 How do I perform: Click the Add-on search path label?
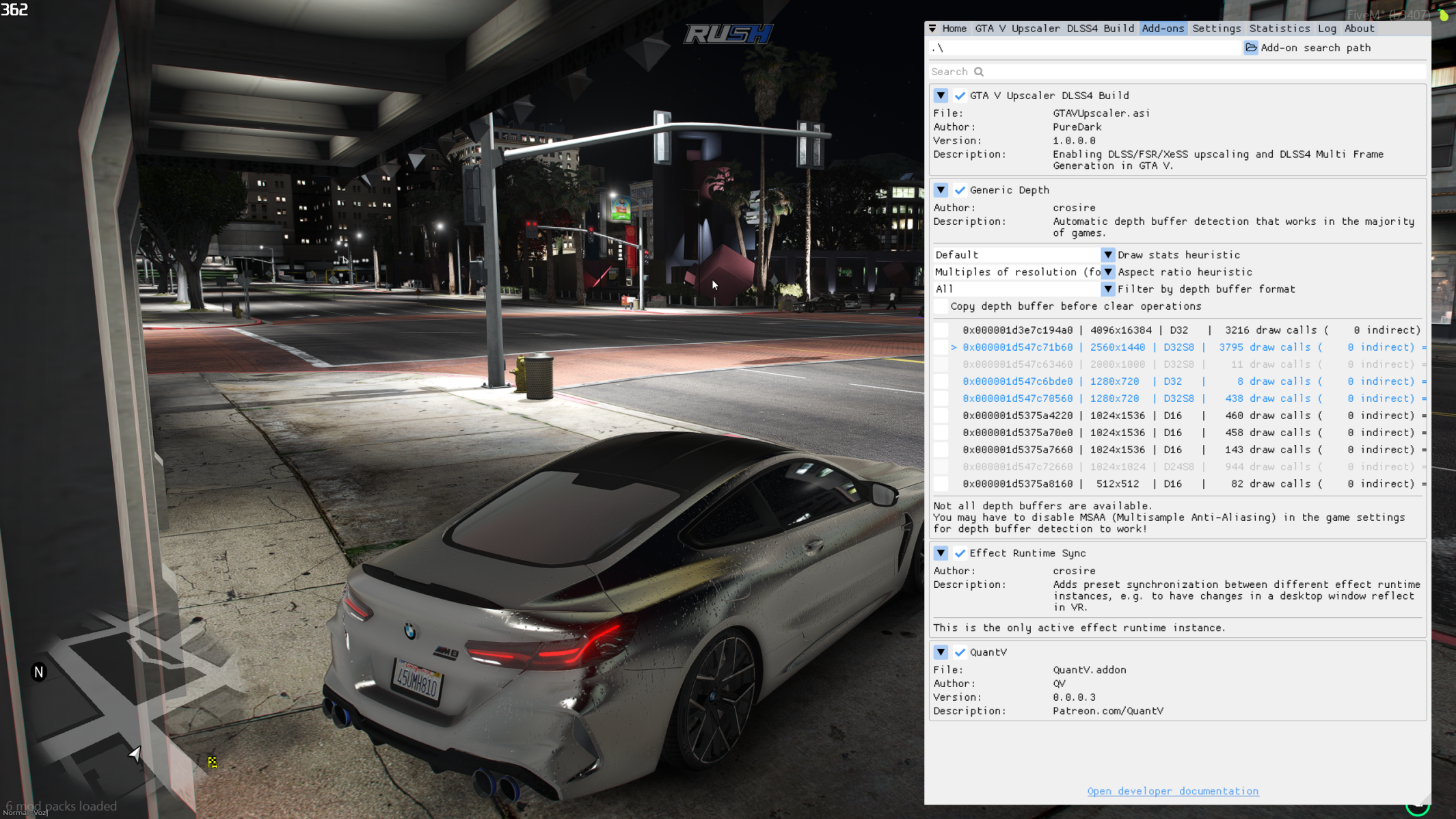pos(1315,48)
